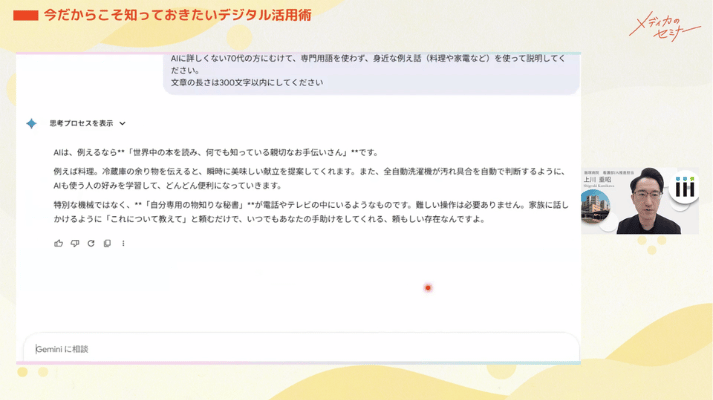Expand the 思考プロセスを表示 chevron
Image resolution: width=713 pixels, height=400 pixels.
pos(122,123)
